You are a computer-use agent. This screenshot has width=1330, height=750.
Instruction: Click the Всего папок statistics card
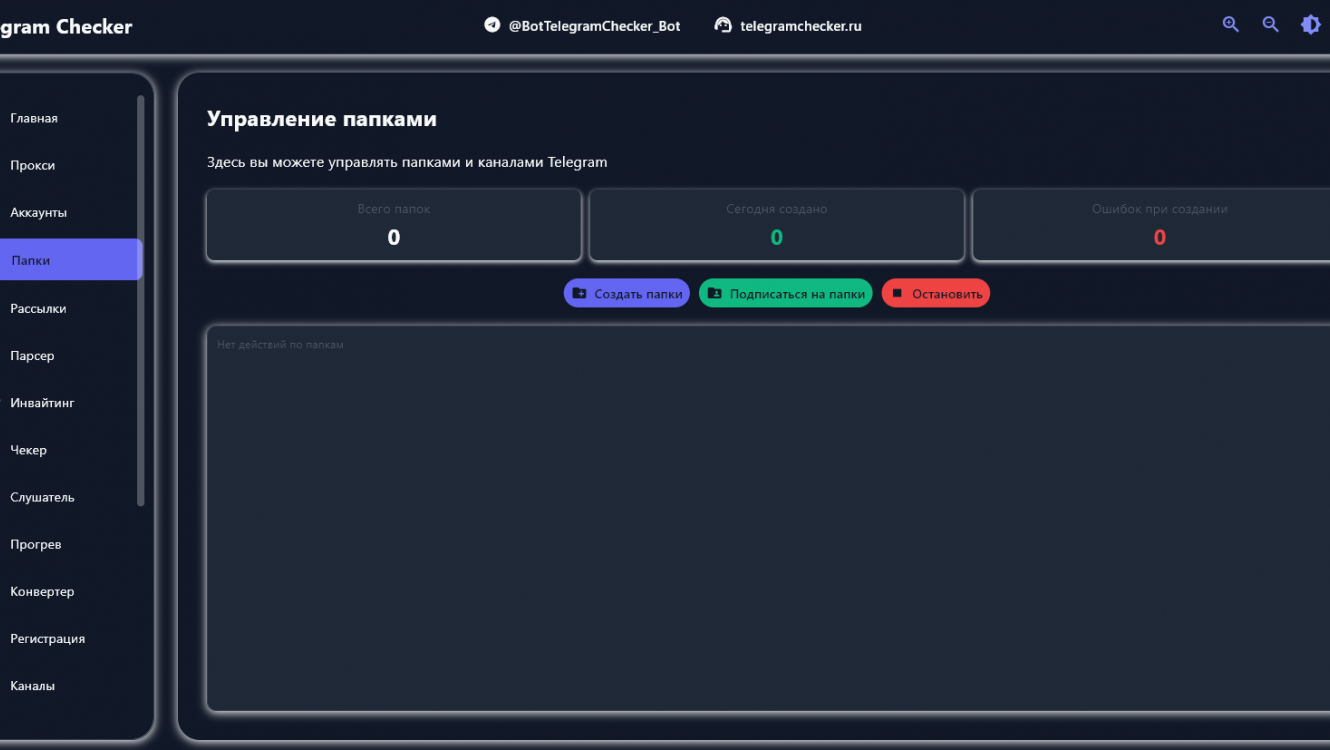pyautogui.click(x=393, y=225)
